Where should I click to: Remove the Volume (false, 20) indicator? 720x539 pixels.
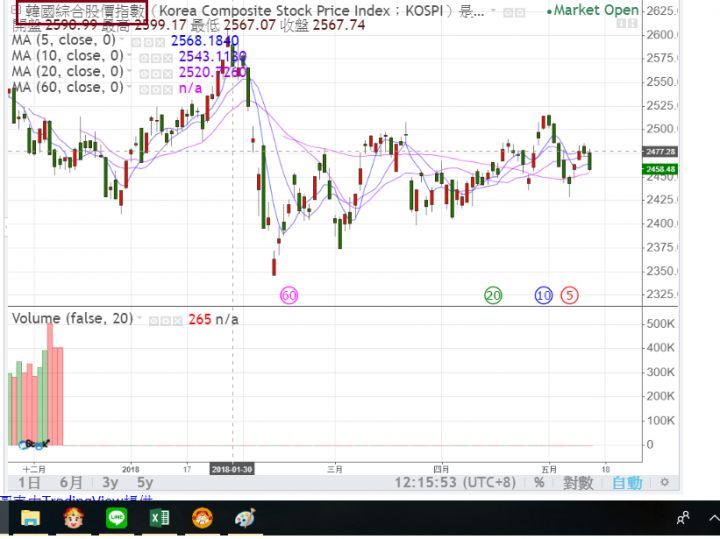pyautogui.click(x=177, y=321)
